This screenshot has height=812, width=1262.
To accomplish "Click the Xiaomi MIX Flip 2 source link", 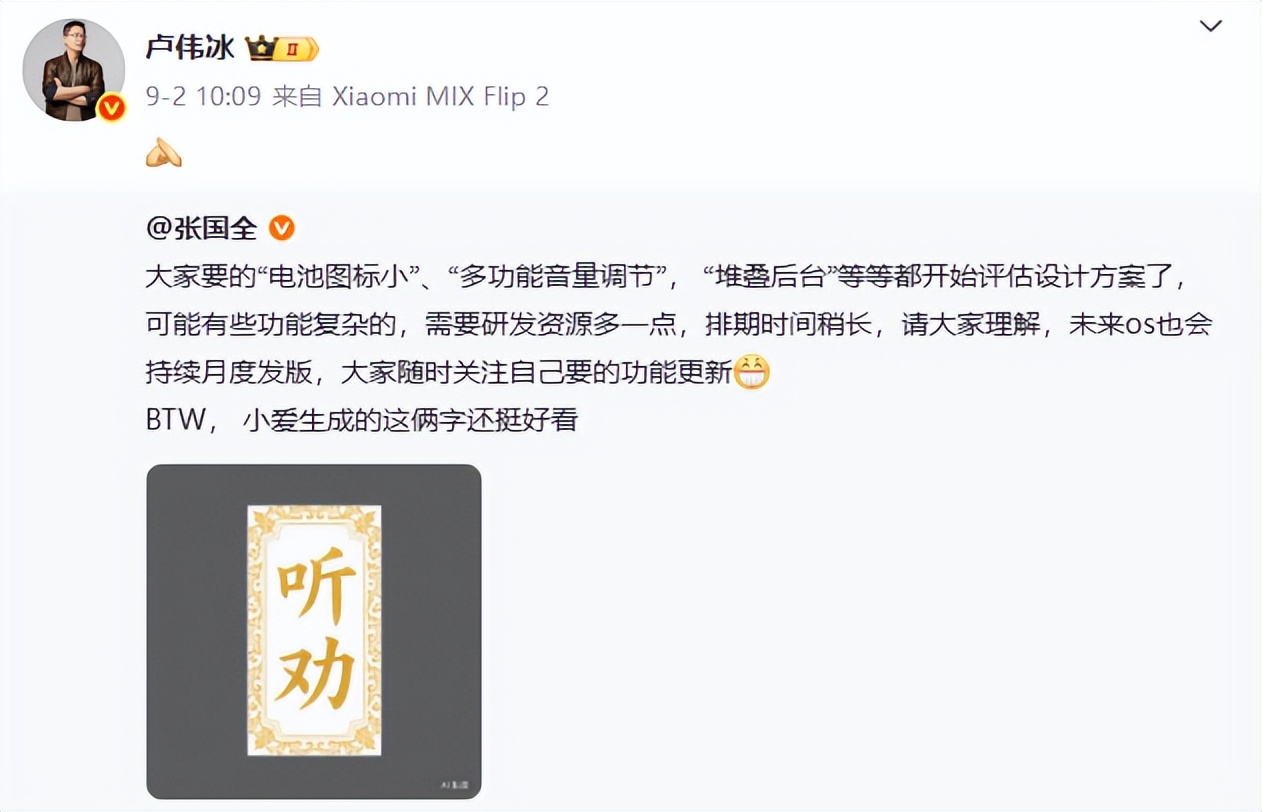I will pyautogui.click(x=440, y=96).
